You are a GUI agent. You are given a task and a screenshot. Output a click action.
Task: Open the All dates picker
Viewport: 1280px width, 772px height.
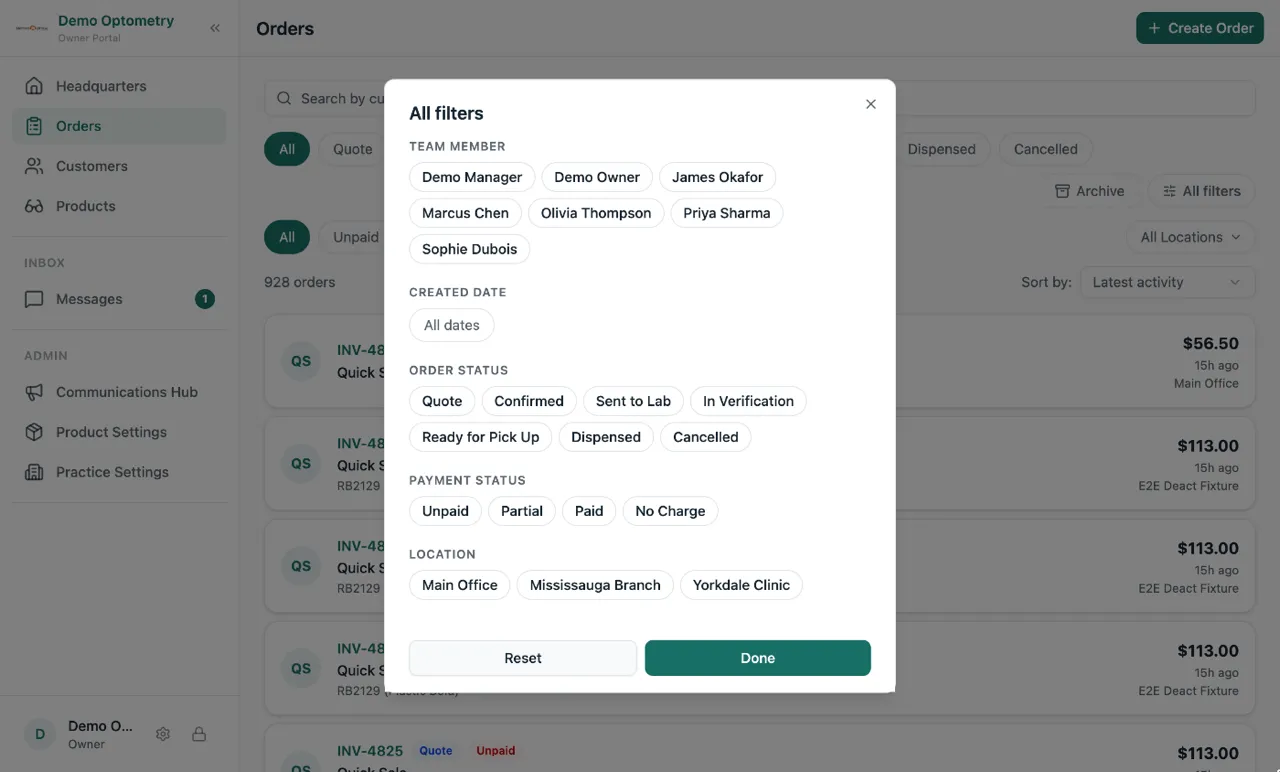tap(452, 325)
